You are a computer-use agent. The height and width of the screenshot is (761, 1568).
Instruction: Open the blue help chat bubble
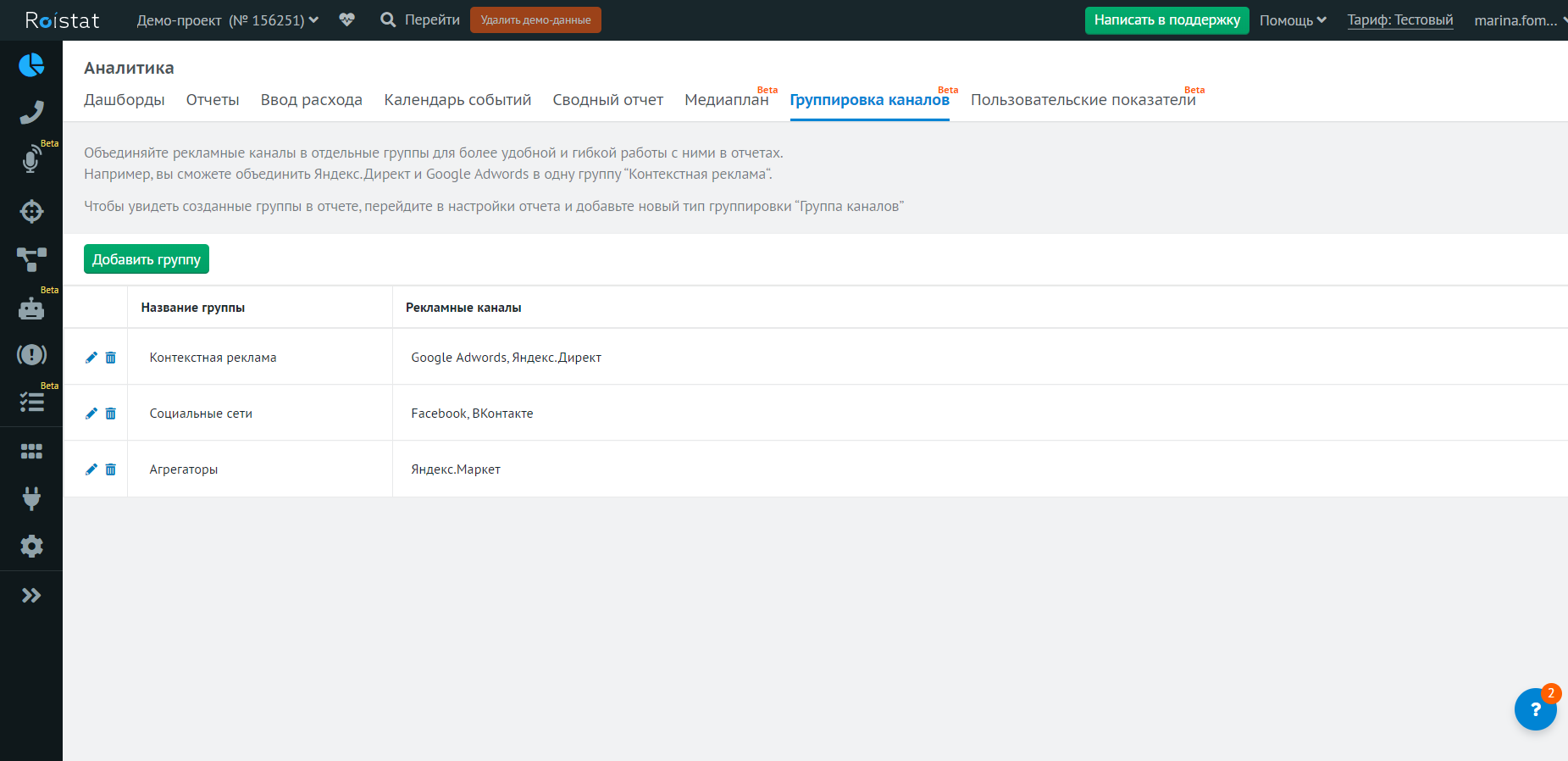(1534, 709)
